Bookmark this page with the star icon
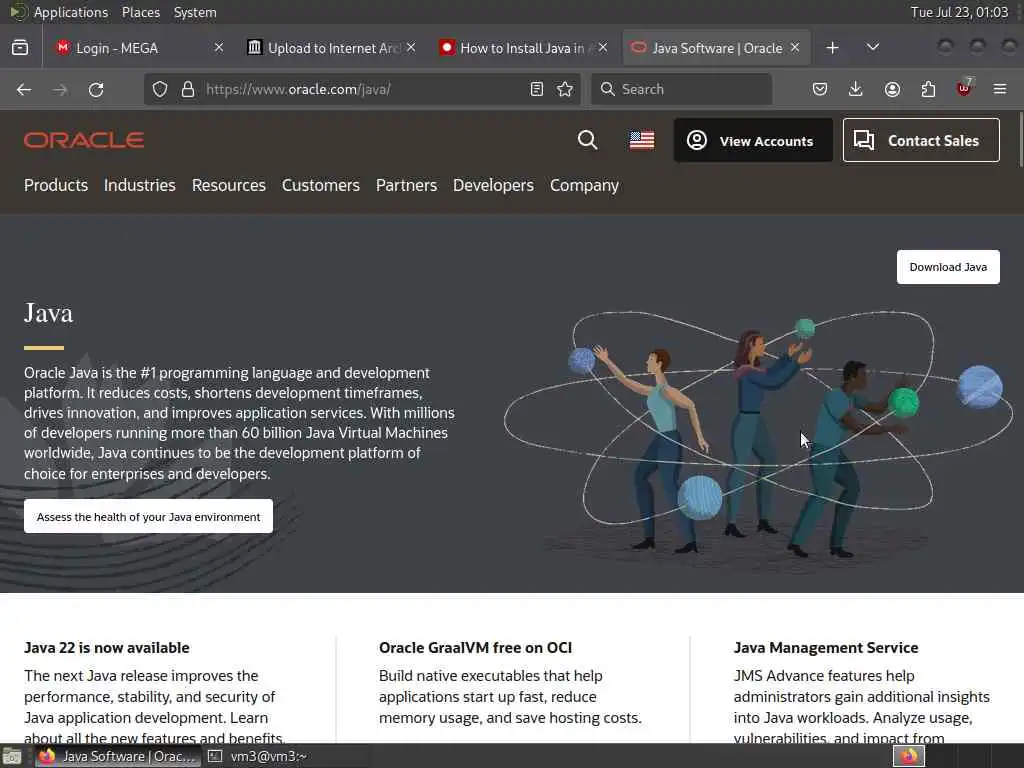 pyautogui.click(x=565, y=89)
